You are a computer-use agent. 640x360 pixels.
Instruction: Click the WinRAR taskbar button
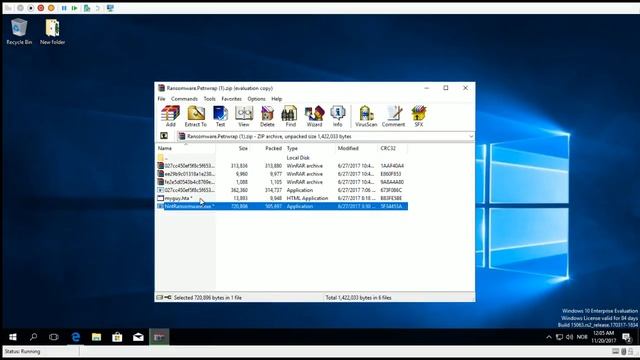[x=159, y=337]
